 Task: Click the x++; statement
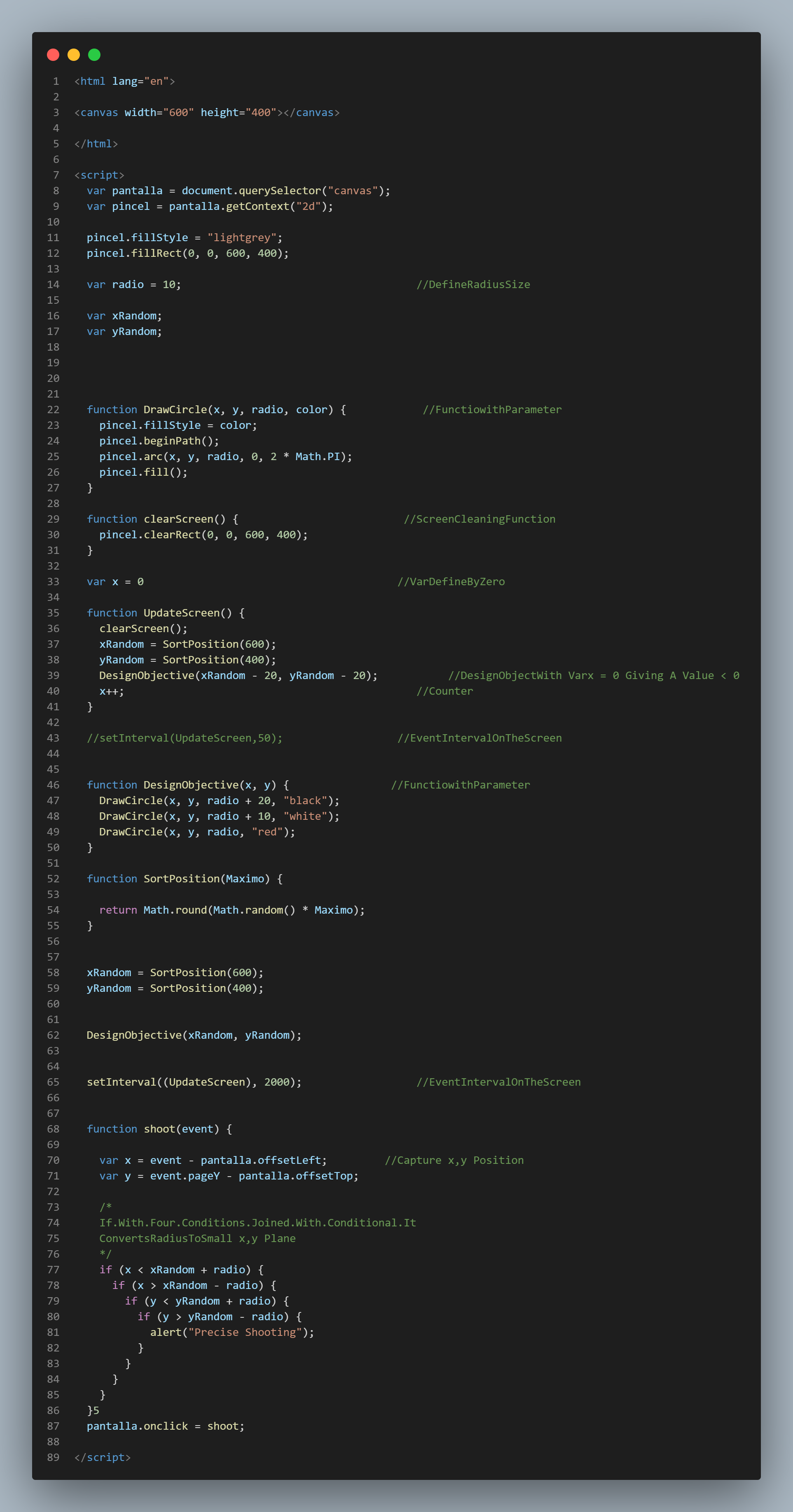(x=112, y=691)
